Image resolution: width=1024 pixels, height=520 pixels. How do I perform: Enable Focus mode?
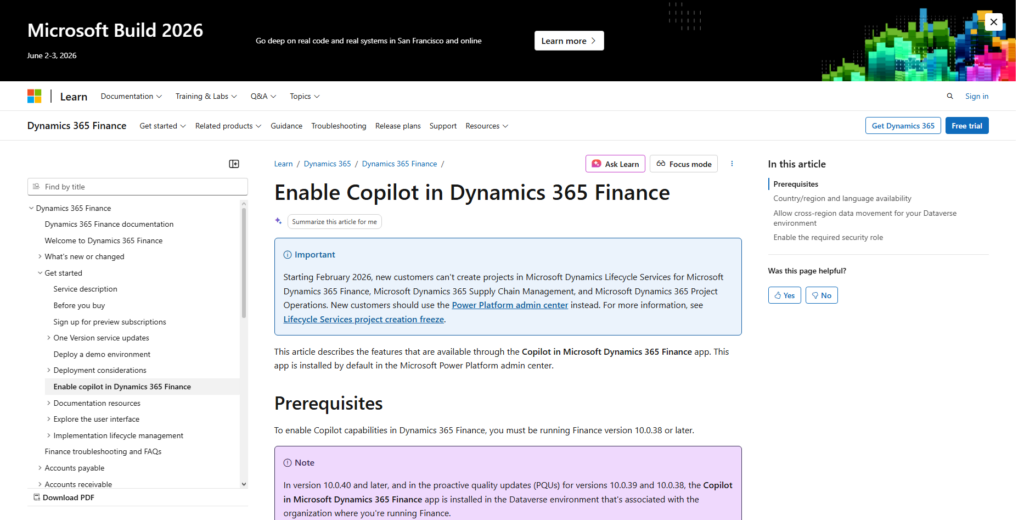coord(684,164)
